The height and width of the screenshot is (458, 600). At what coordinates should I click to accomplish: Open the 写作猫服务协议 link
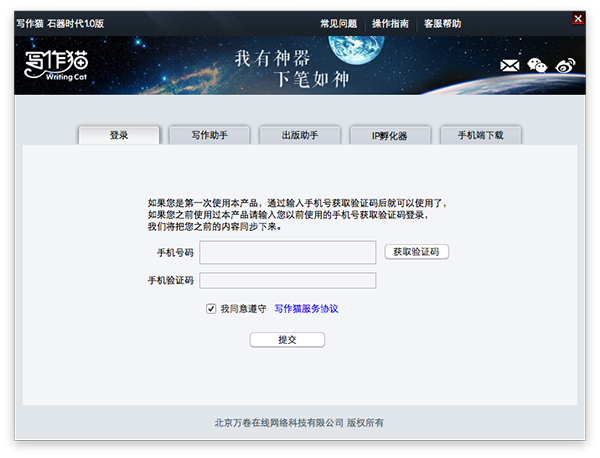point(306,309)
